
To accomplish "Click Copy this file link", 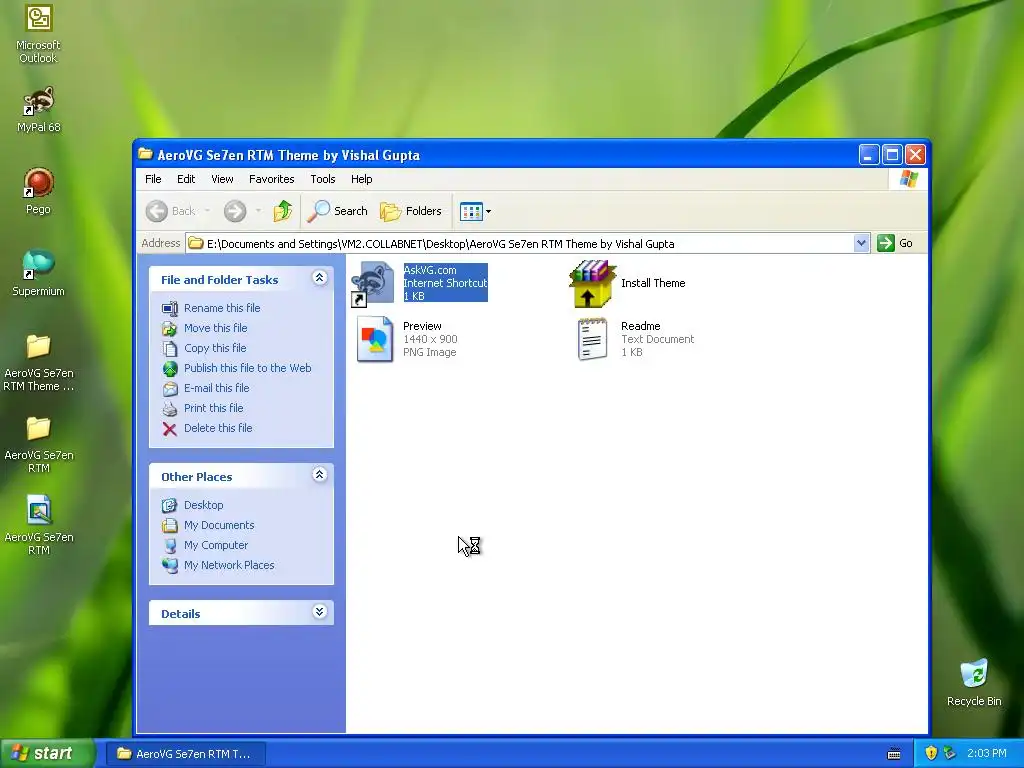I will pyautogui.click(x=215, y=348).
